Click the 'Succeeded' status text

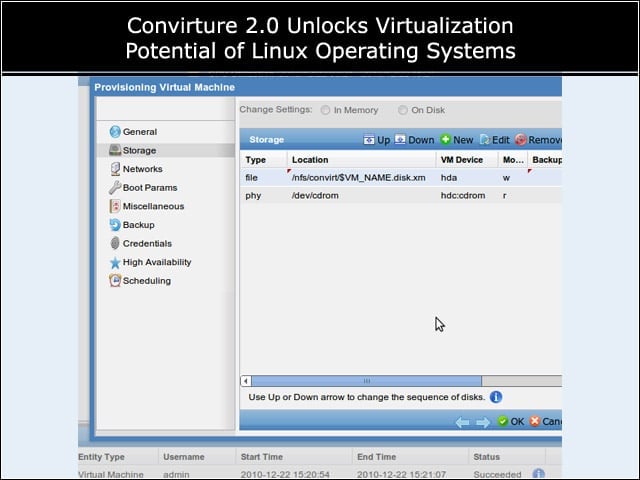tap(497, 475)
